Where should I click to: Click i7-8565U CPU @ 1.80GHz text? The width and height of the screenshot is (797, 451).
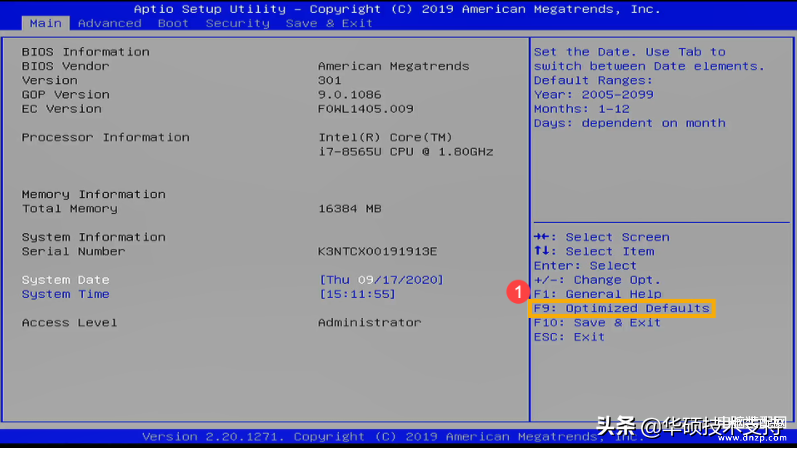pos(406,152)
